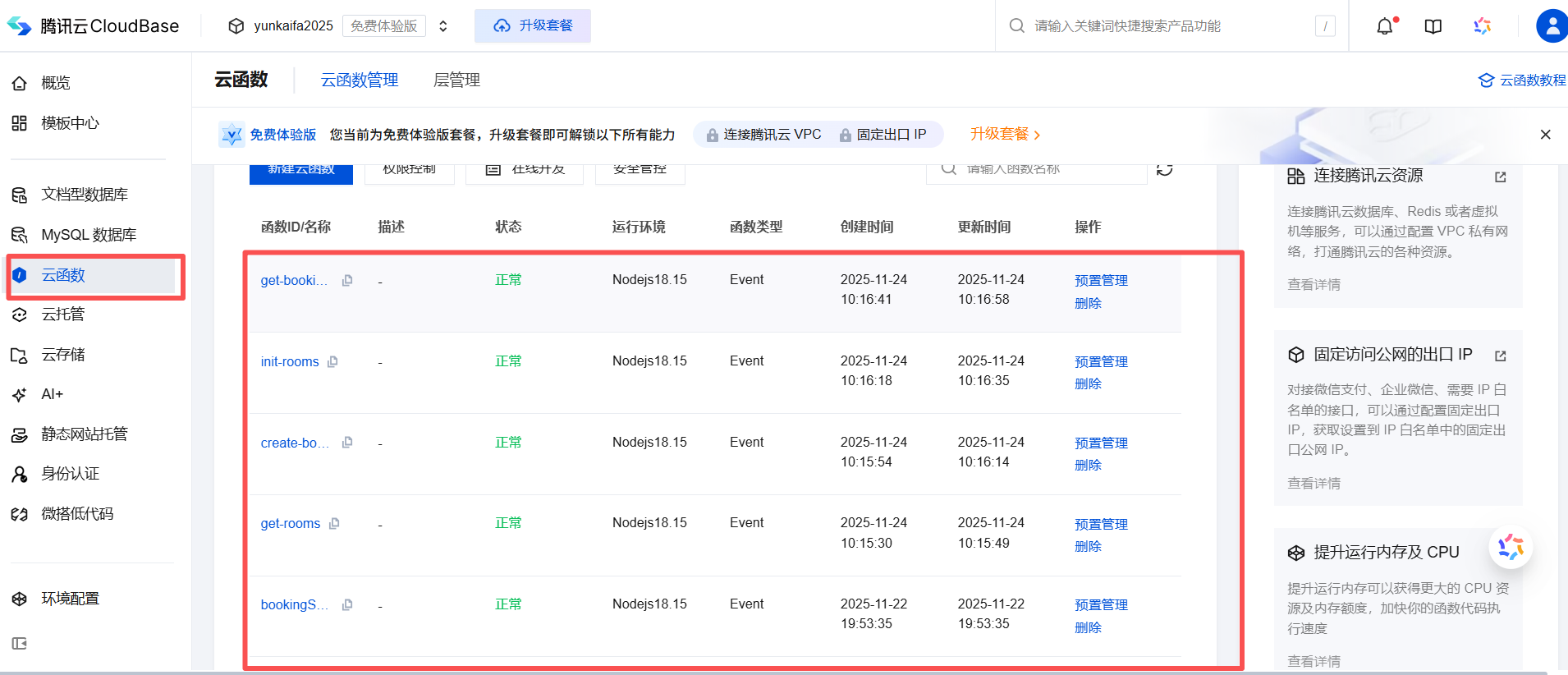Click the Tencent CloudBase logo
The image size is (1568, 675).
pyautogui.click(x=93, y=26)
